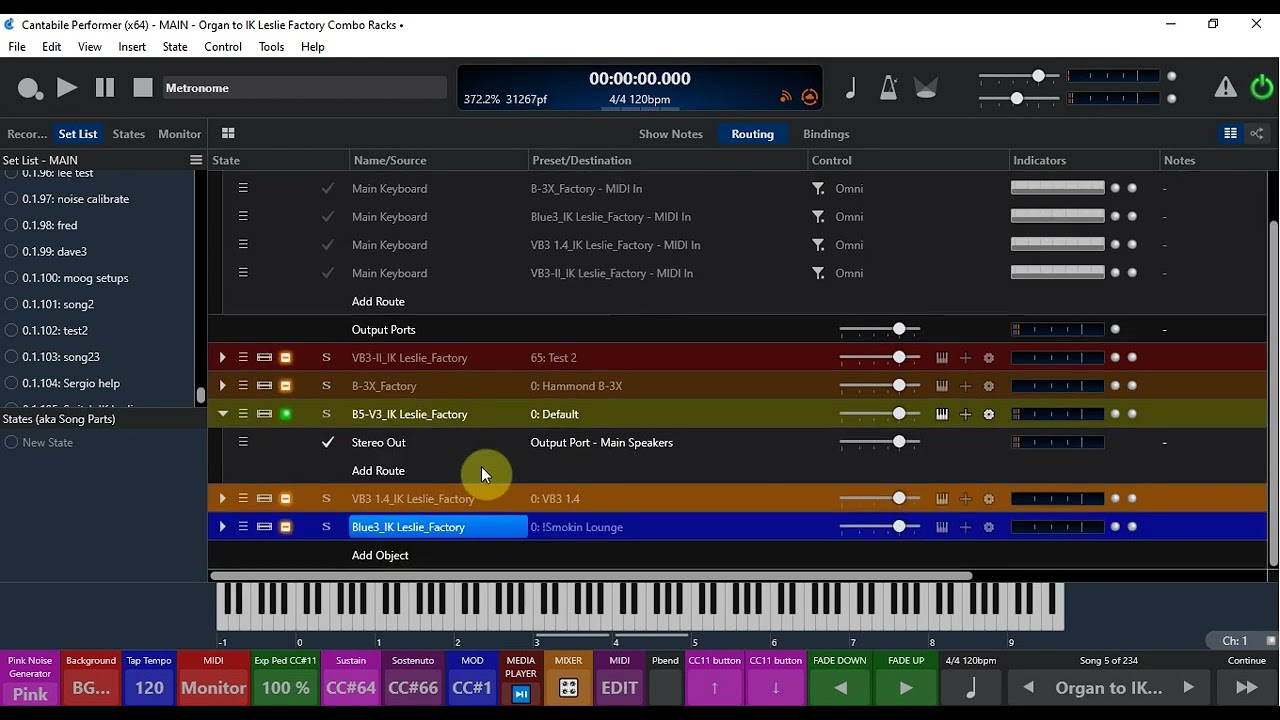
Task: Click the quarter-note tap tempo icon beside the time display
Action: click(851, 88)
